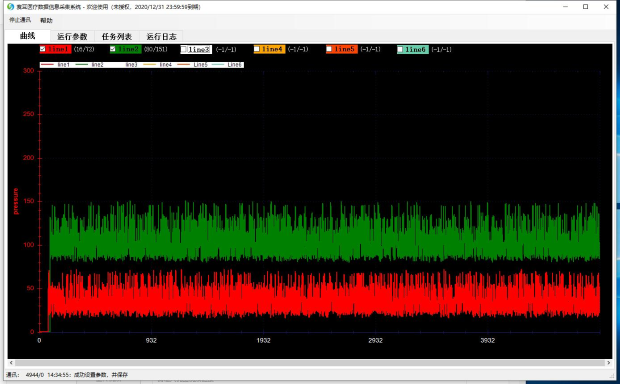Uncheck the red line1 checkbox
Screen dimensions: 620x384
click(43, 49)
